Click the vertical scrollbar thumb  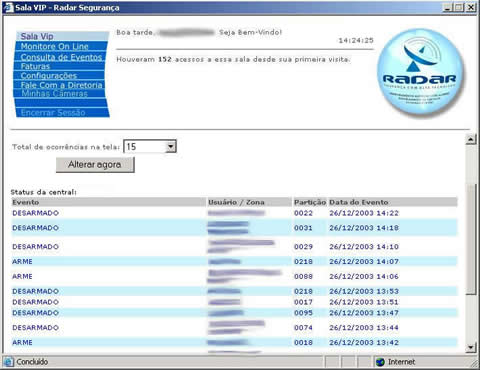click(x=471, y=239)
